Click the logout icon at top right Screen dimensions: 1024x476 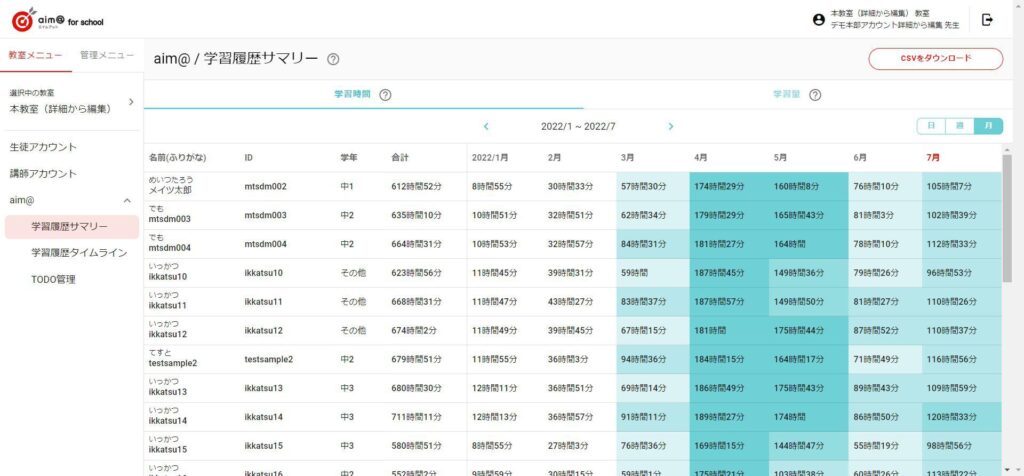988,19
